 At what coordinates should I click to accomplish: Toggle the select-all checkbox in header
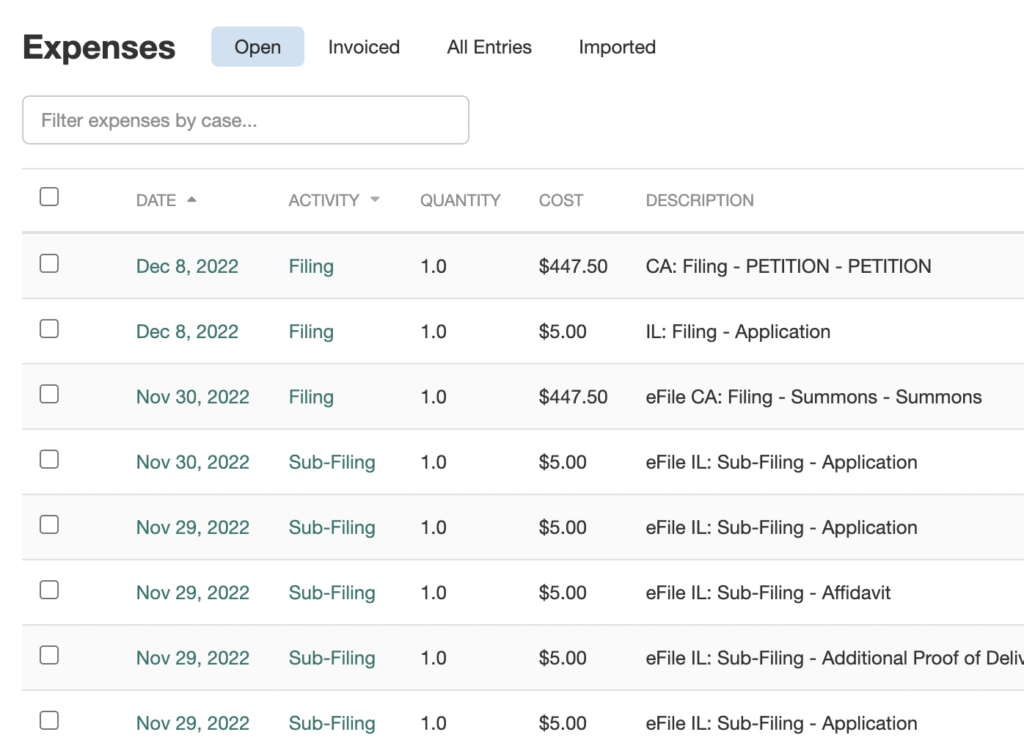(x=49, y=197)
